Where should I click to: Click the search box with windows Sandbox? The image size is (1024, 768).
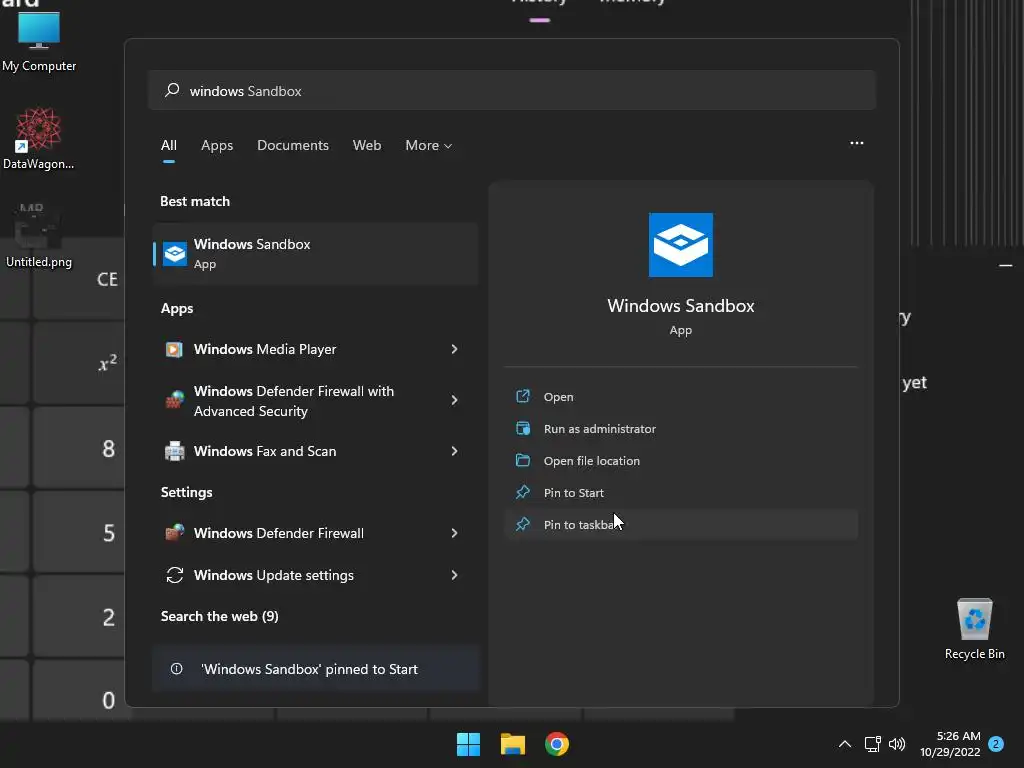pos(512,90)
